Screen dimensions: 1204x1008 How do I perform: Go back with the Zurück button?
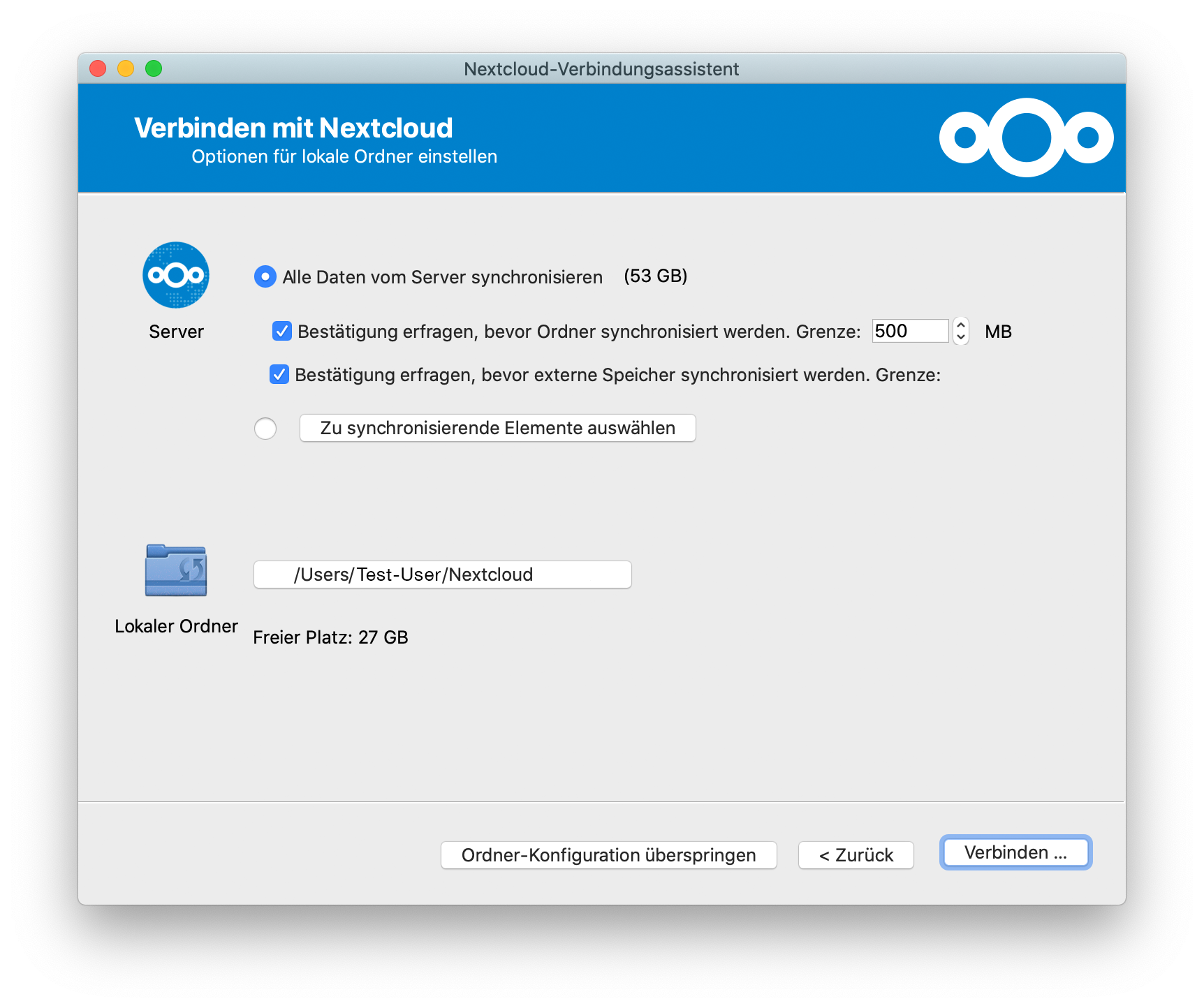856,855
